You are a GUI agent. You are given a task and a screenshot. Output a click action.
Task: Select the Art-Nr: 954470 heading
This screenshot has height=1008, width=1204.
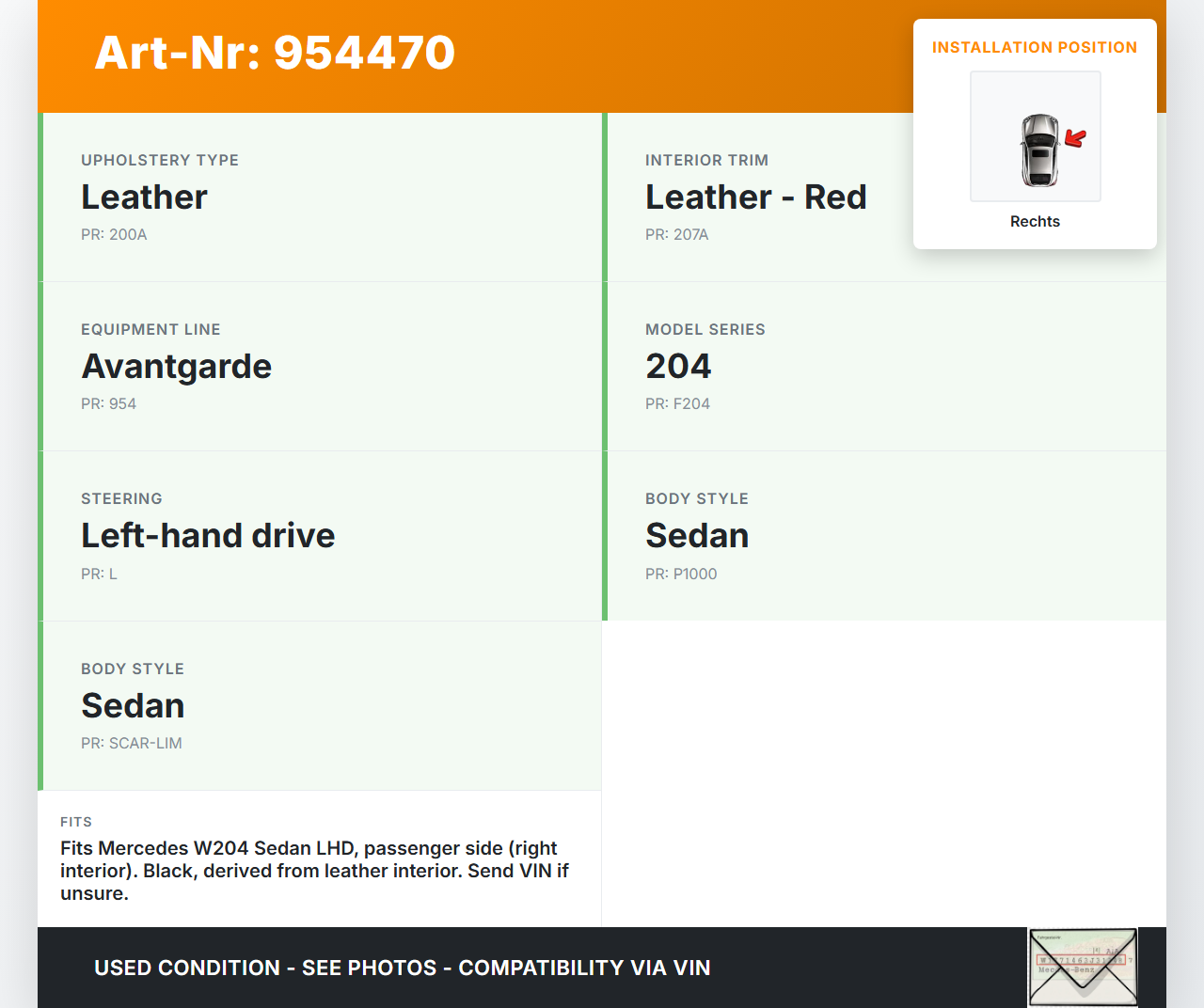pyautogui.click(x=275, y=53)
